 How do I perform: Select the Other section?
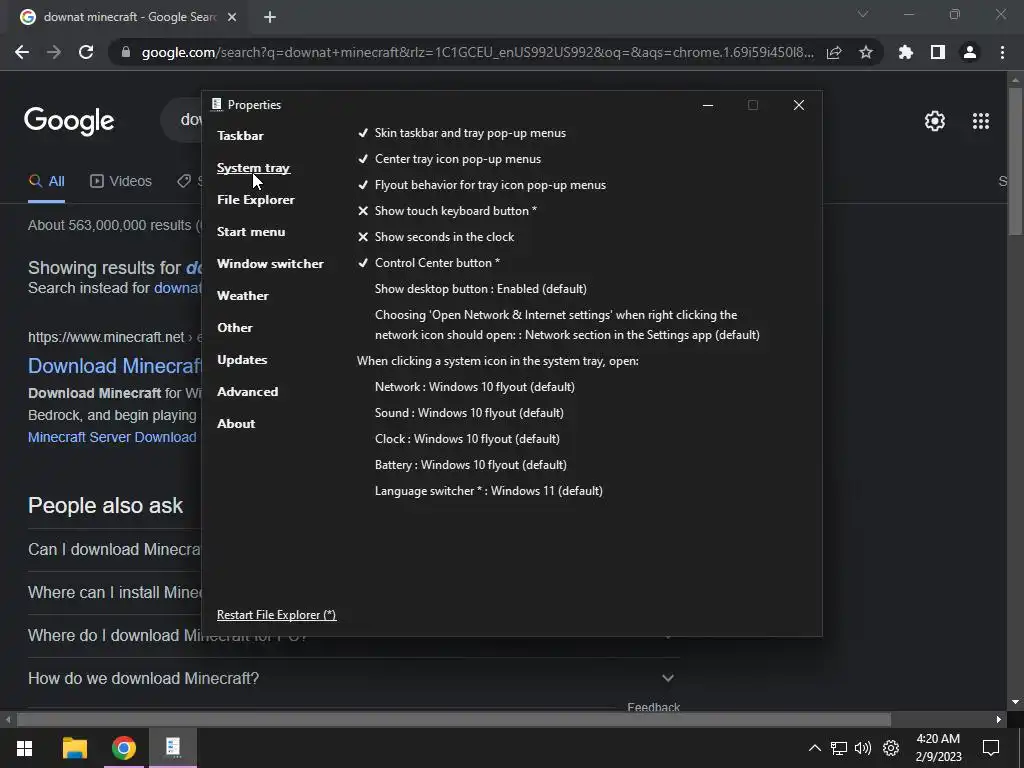point(234,328)
